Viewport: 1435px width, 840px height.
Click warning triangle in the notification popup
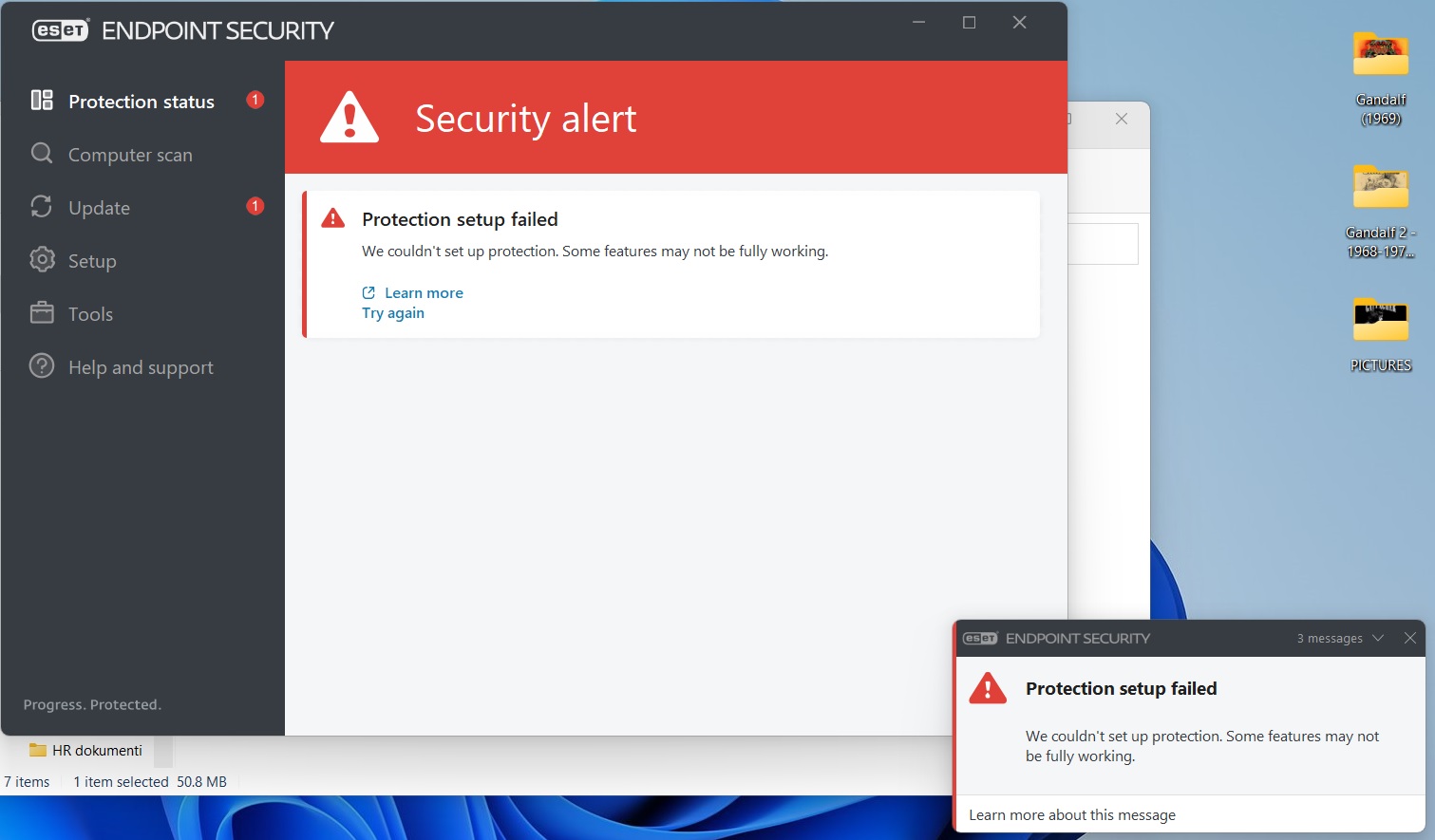pos(988,688)
